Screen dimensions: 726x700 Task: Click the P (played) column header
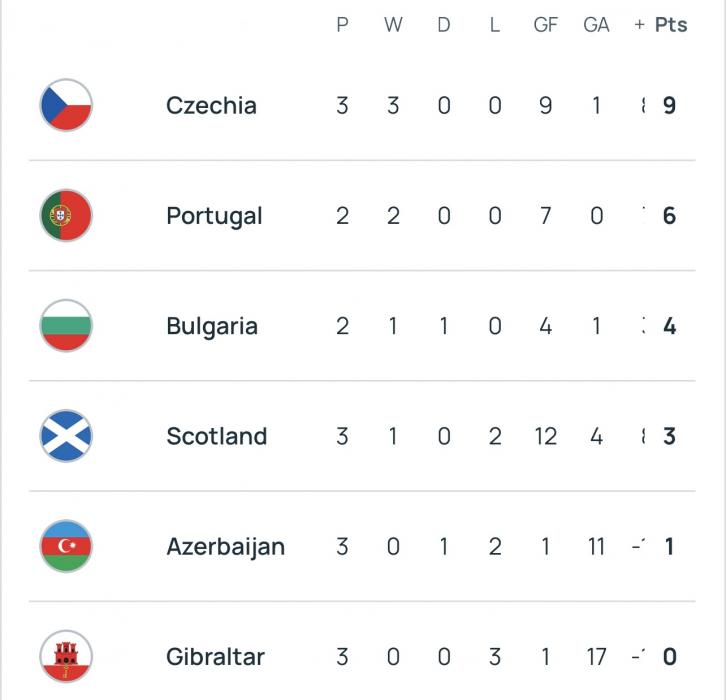tap(342, 25)
